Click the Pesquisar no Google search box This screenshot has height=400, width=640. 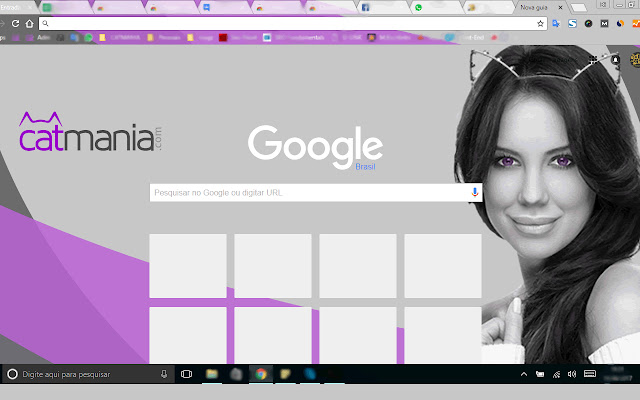(316, 192)
